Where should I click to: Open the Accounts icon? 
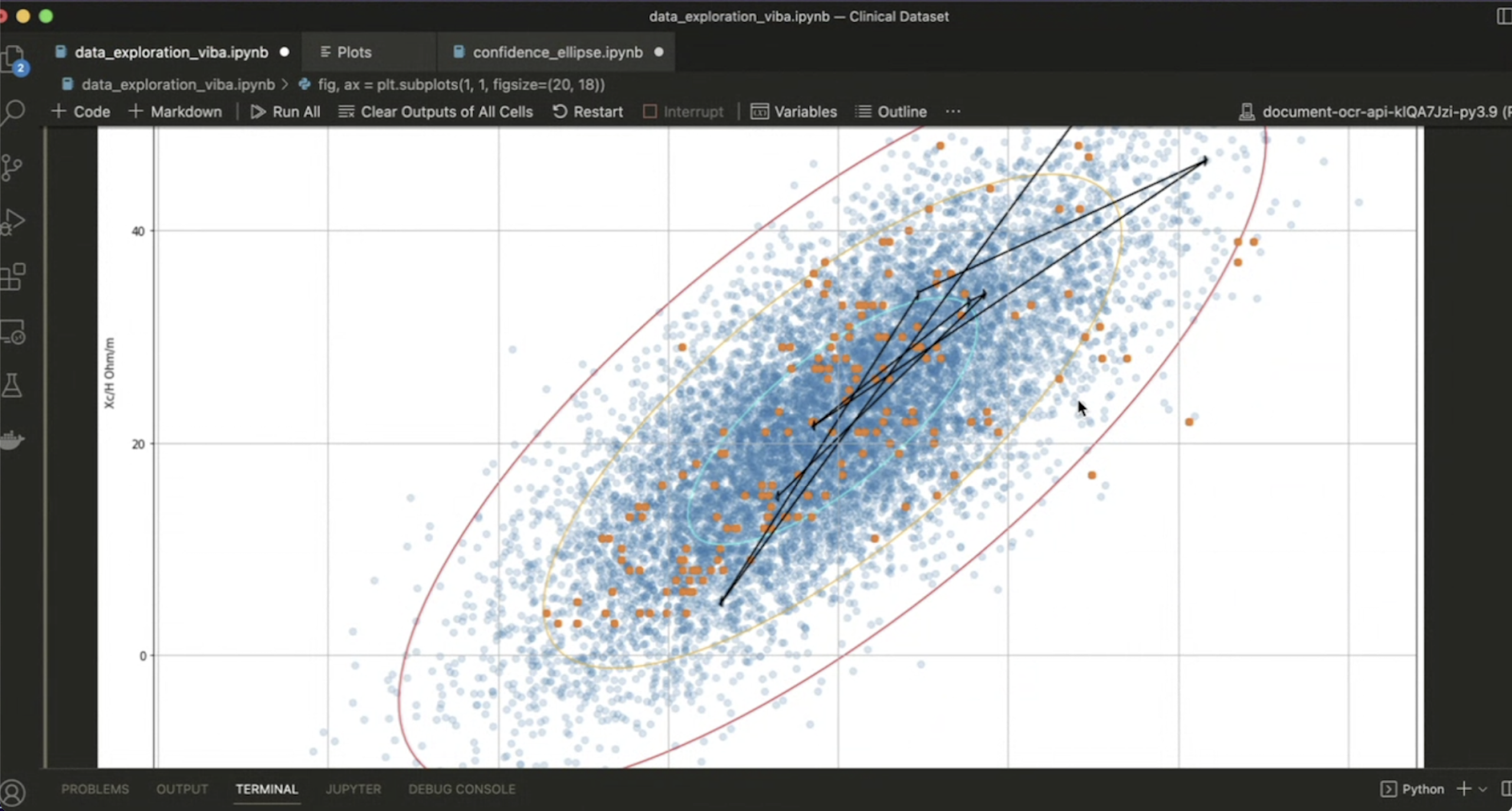click(x=13, y=792)
